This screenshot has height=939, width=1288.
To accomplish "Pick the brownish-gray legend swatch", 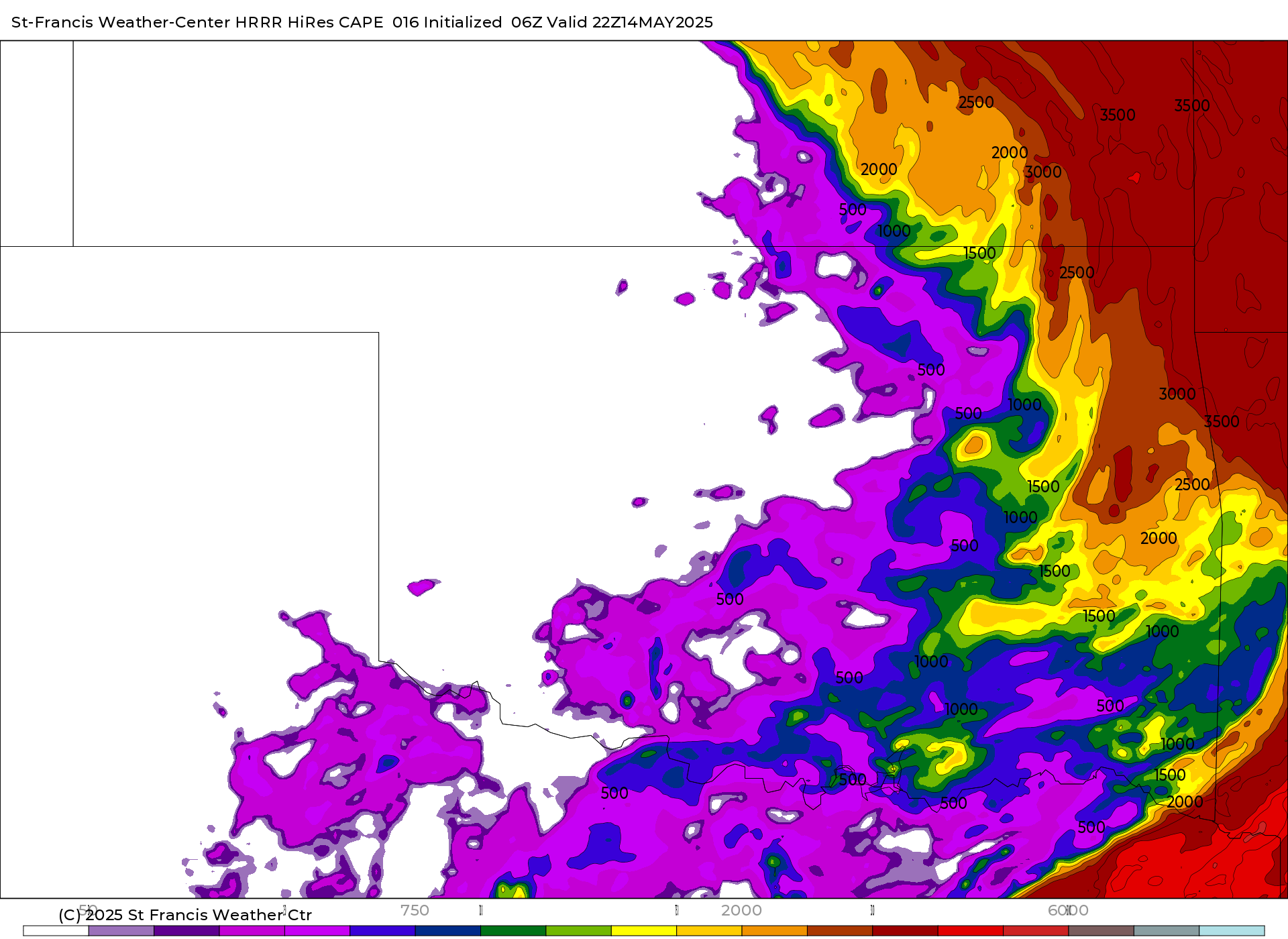I will [x=1101, y=931].
